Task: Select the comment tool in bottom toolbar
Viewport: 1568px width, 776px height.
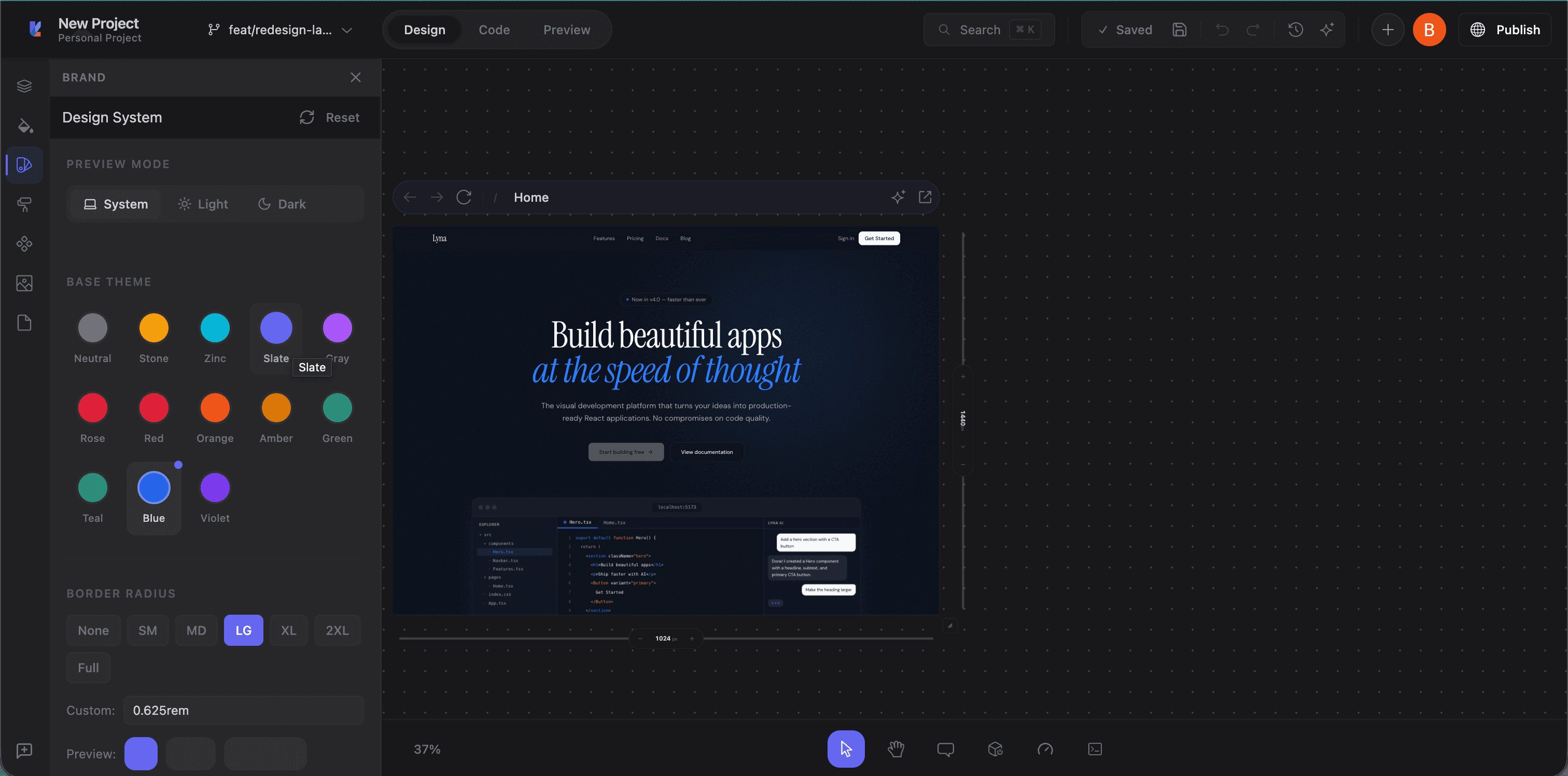Action: click(945, 749)
